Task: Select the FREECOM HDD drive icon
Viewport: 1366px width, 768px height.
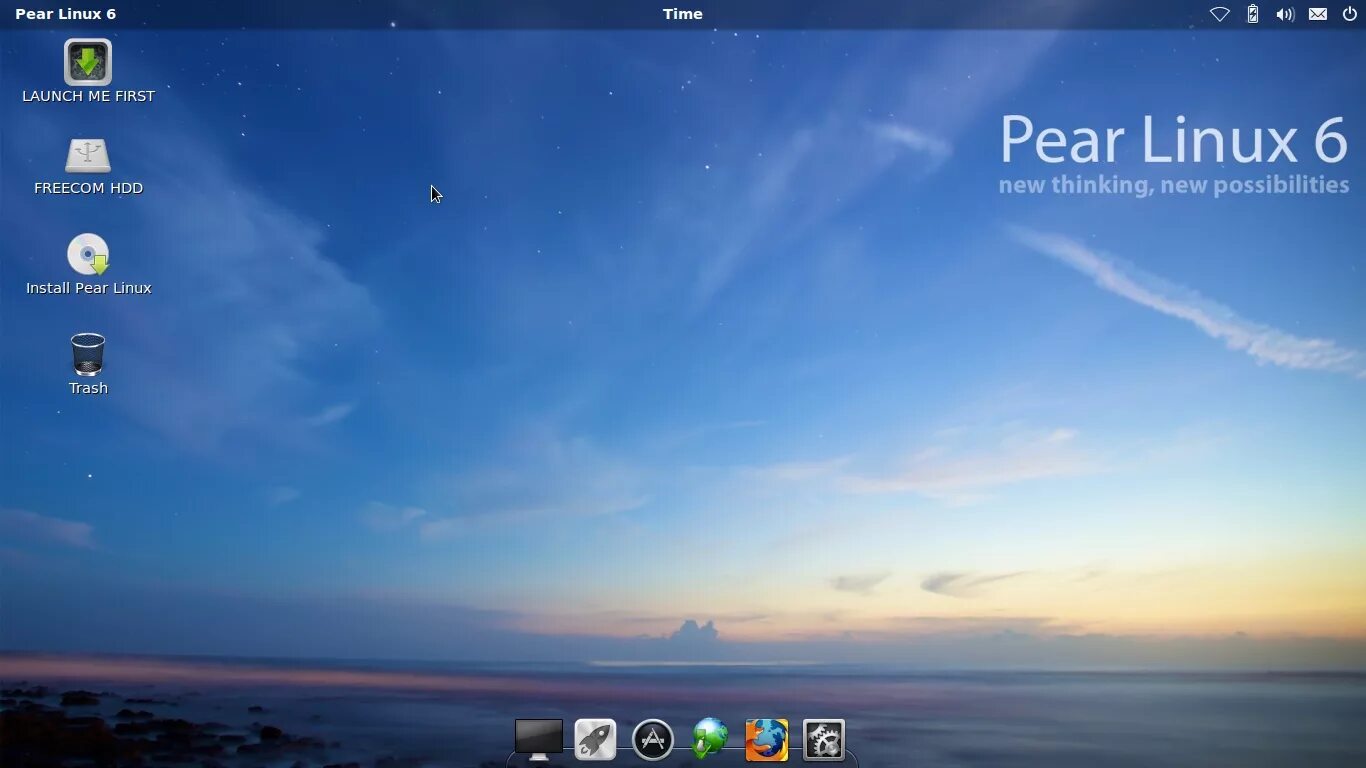Action: tap(88, 156)
